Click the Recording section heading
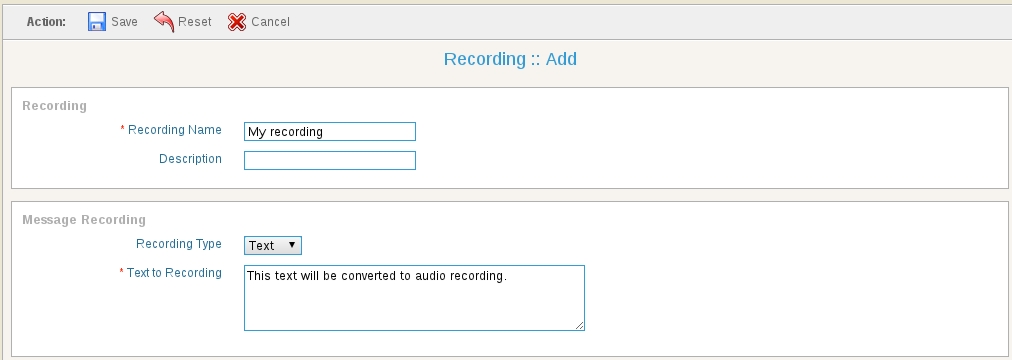 pos(54,106)
